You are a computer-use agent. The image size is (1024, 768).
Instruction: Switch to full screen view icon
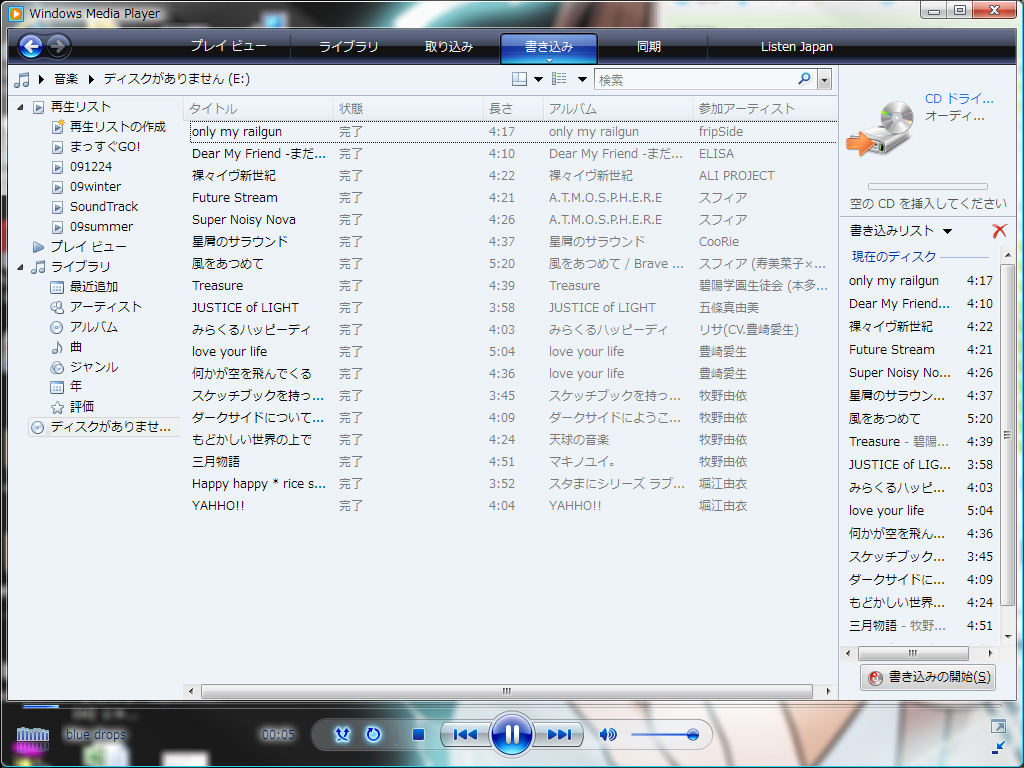[x=998, y=726]
